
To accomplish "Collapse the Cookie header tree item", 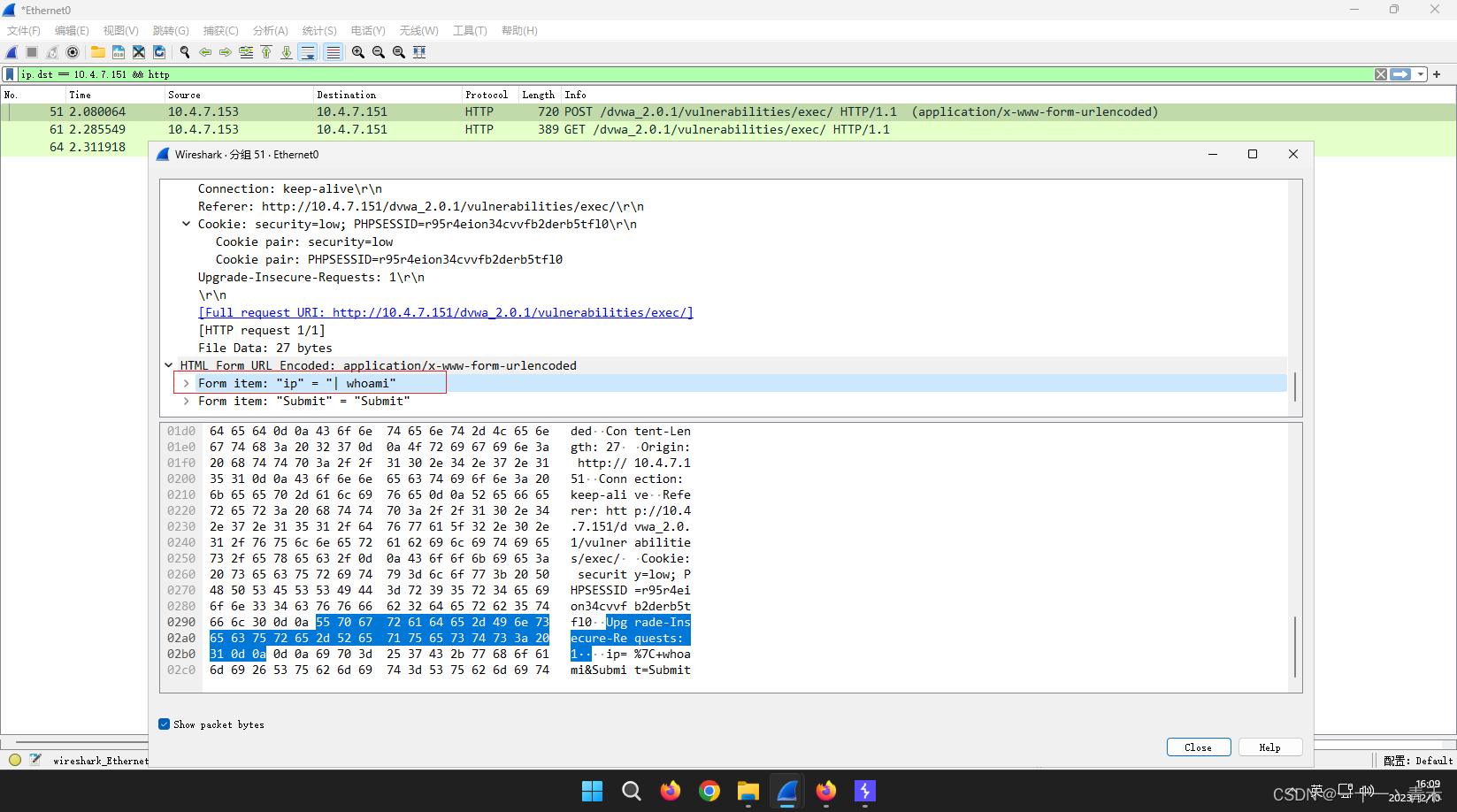I will click(x=186, y=224).
